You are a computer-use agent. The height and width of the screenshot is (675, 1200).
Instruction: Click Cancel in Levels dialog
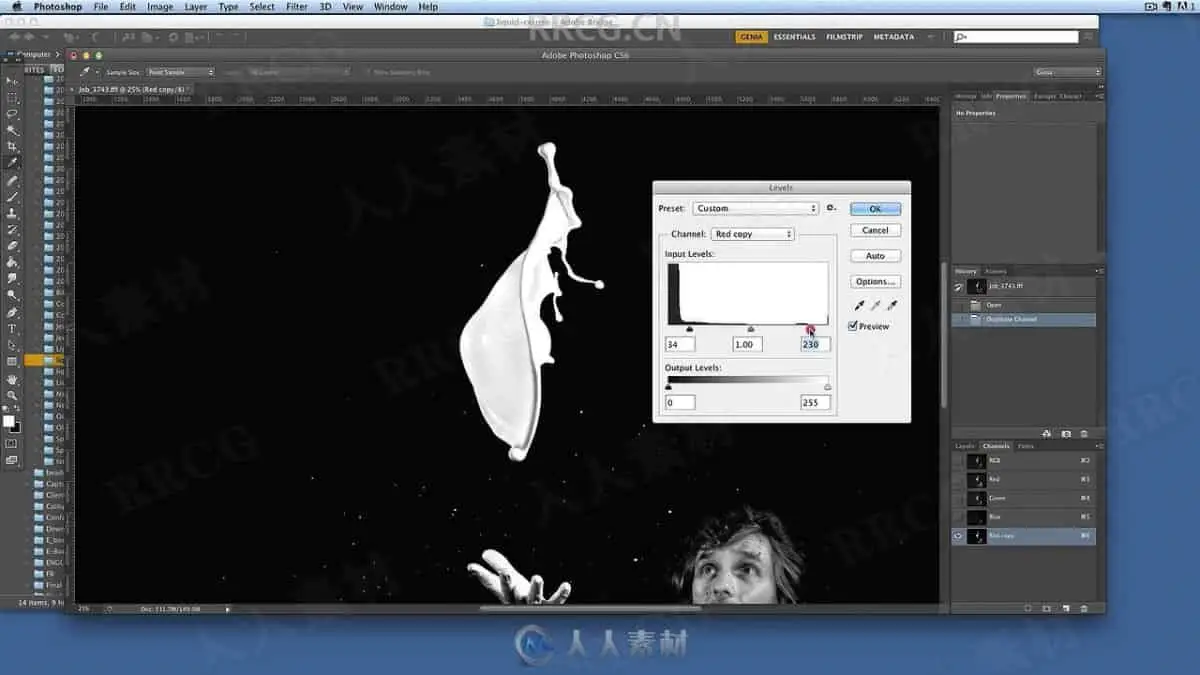[x=875, y=230]
